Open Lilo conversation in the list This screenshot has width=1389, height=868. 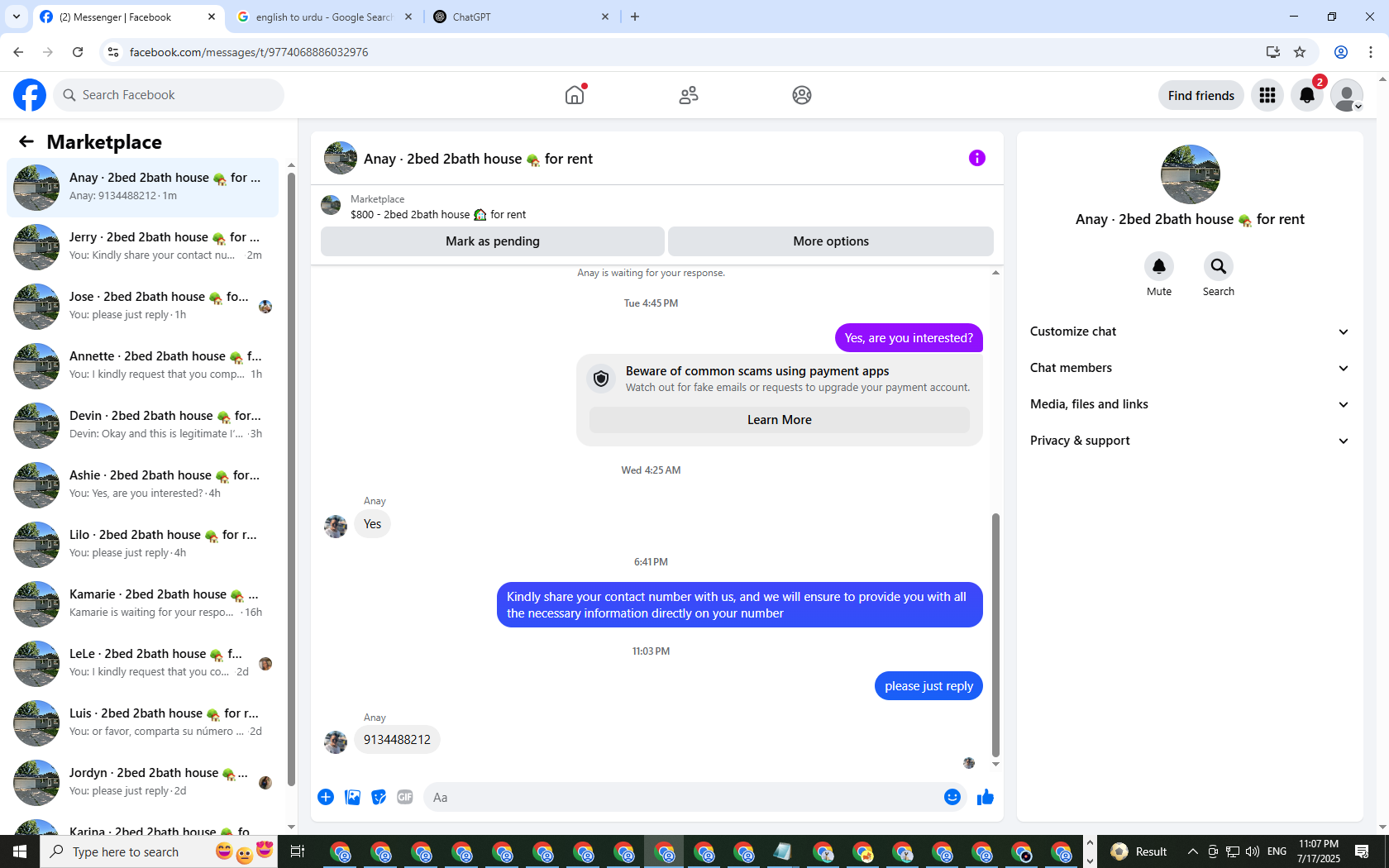[142, 544]
